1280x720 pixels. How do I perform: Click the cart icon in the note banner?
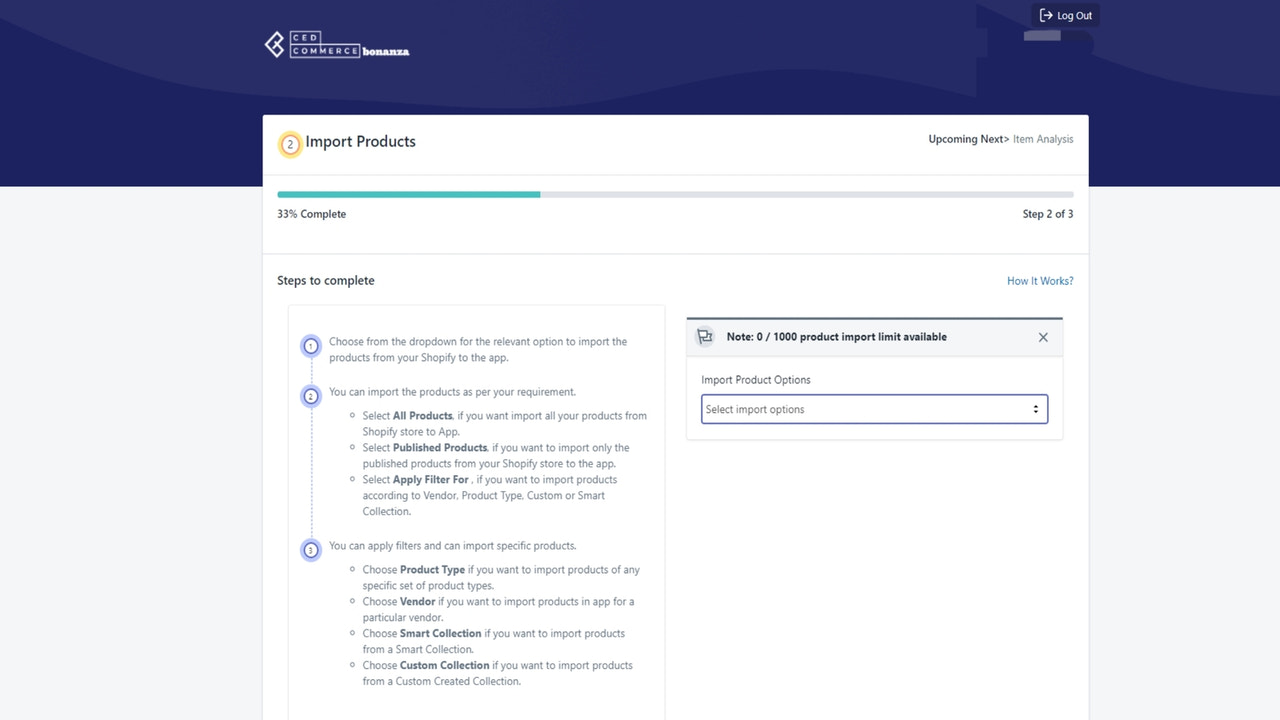(705, 337)
